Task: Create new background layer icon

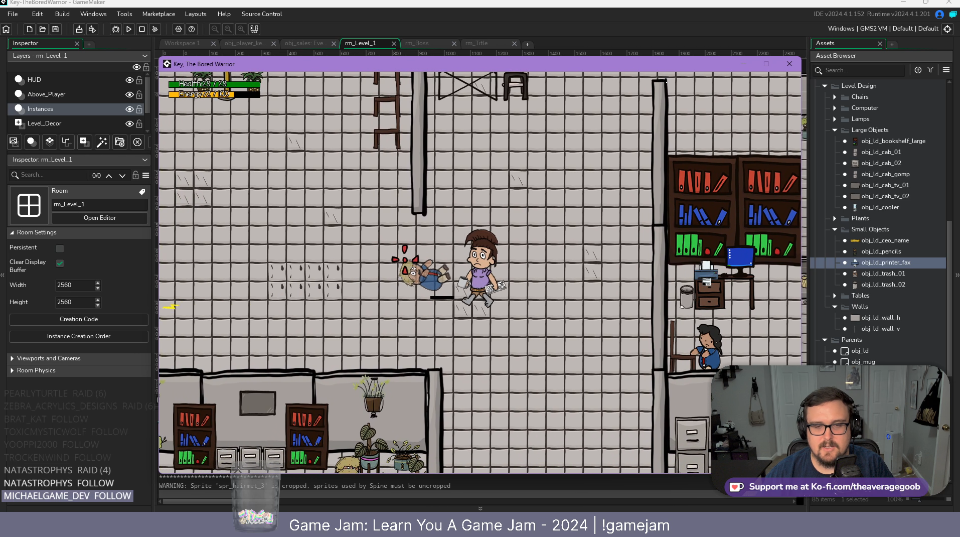Action: pyautogui.click(x=13, y=141)
